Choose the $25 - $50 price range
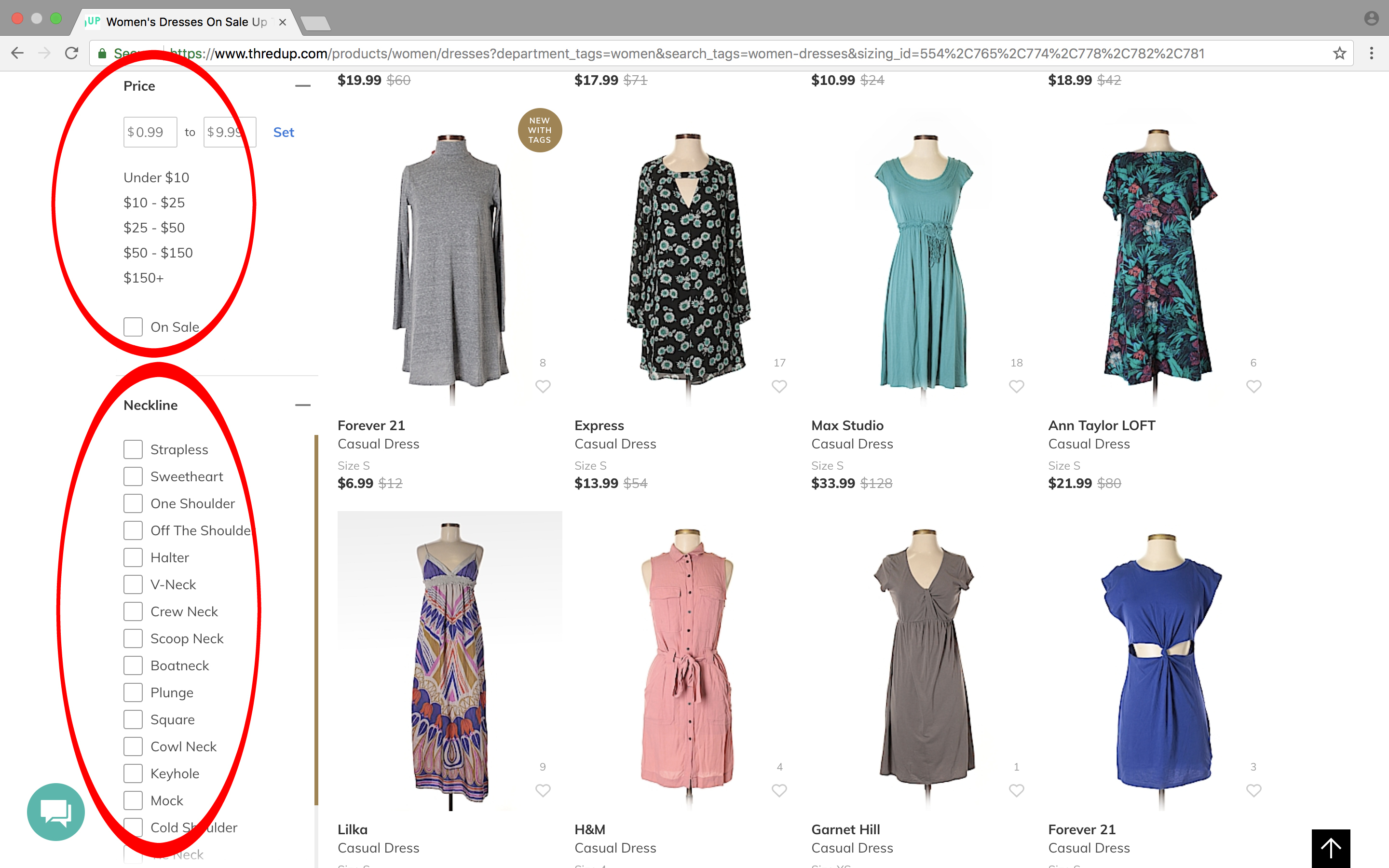This screenshot has width=1389, height=868. click(x=154, y=228)
